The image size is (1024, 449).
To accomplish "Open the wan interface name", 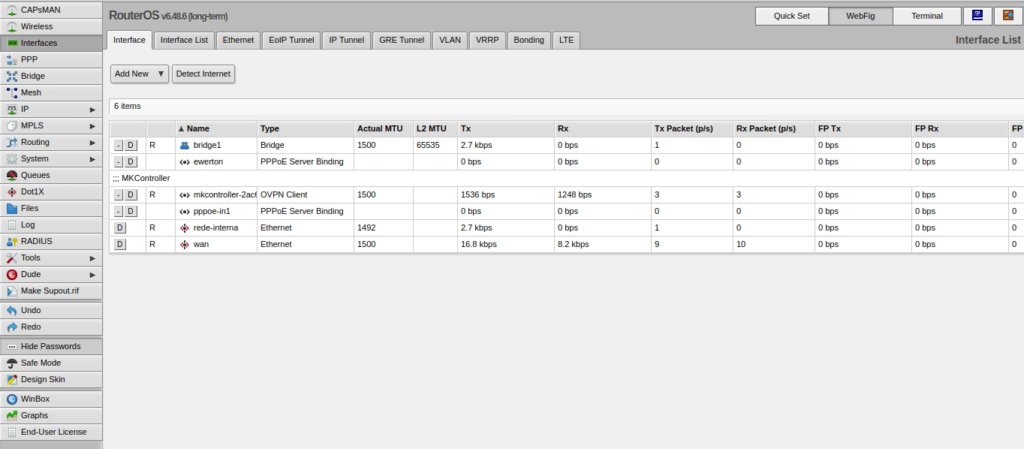I will pos(201,245).
